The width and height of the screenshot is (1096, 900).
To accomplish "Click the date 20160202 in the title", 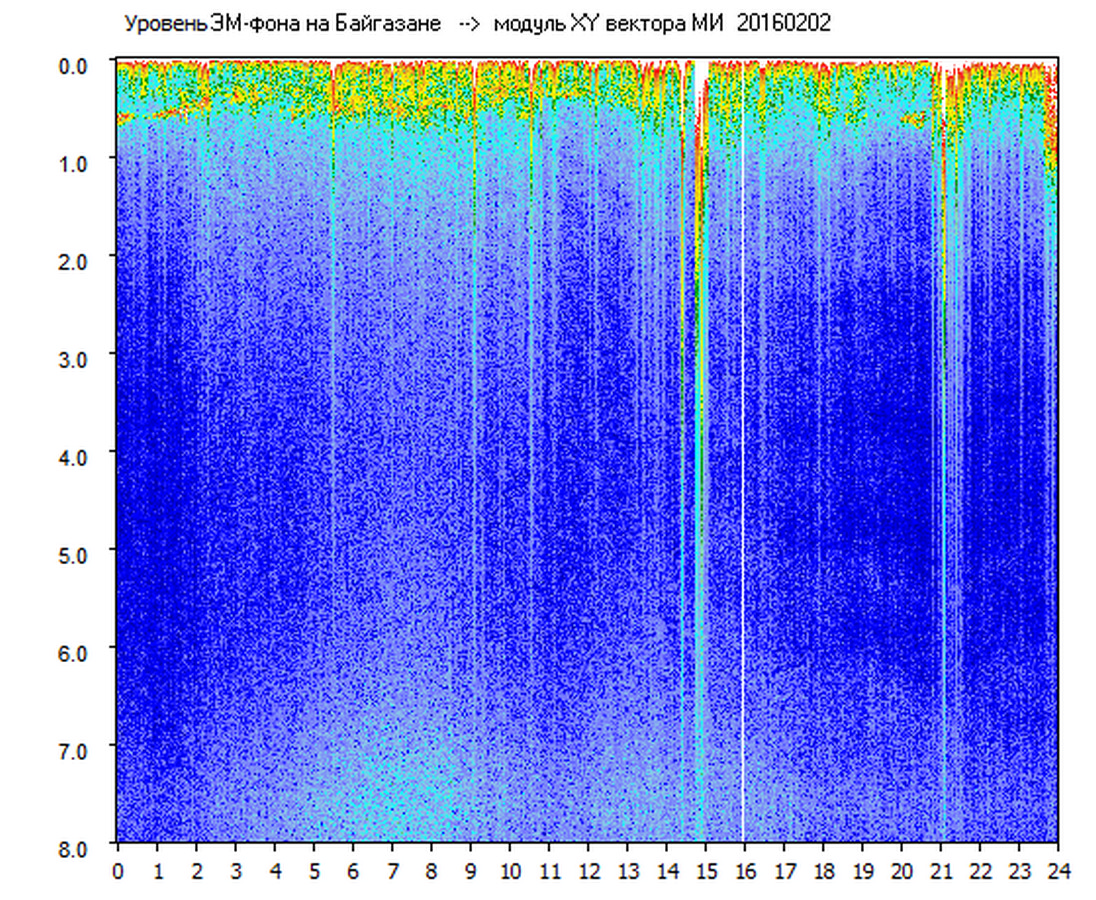I will click(783, 24).
